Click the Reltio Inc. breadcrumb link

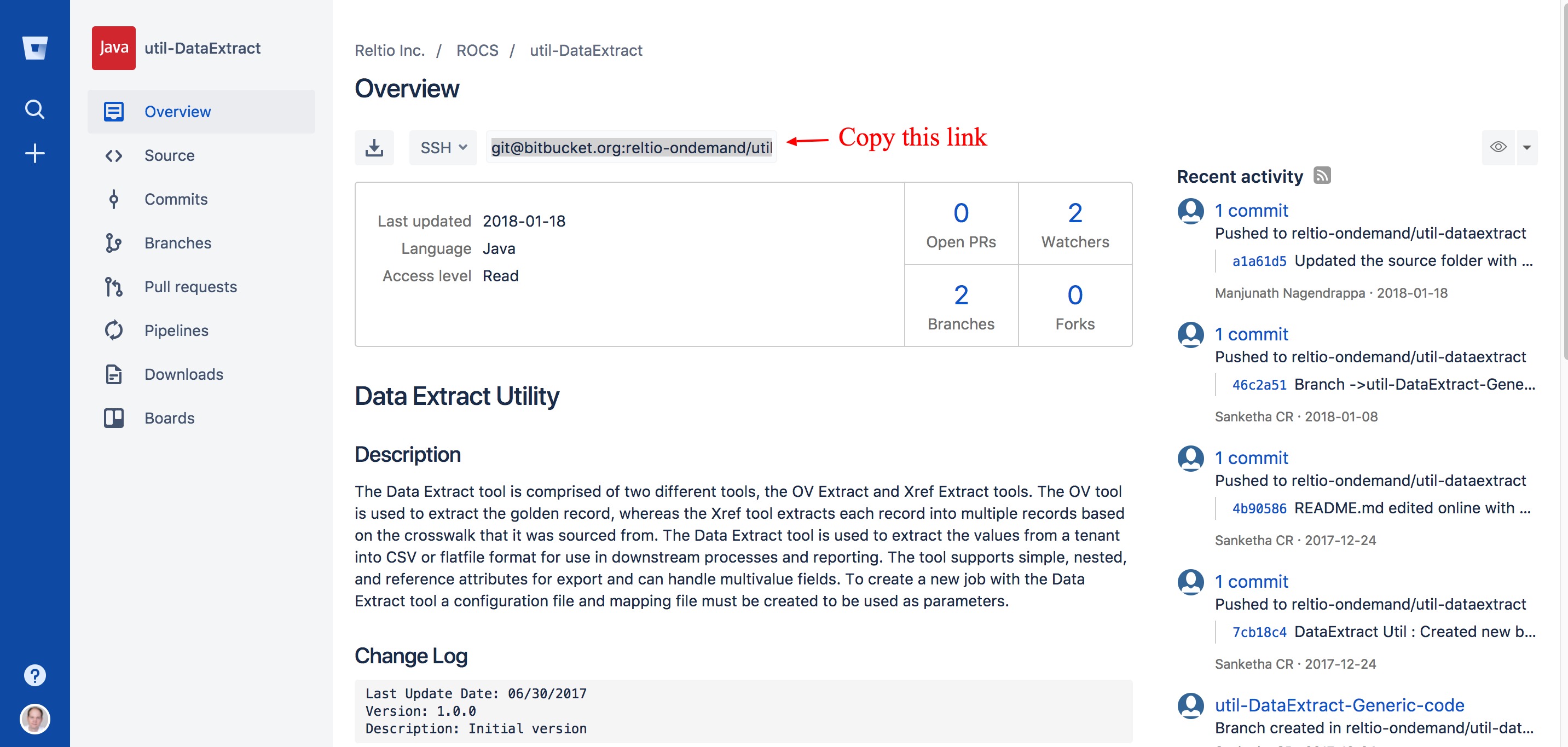click(390, 50)
